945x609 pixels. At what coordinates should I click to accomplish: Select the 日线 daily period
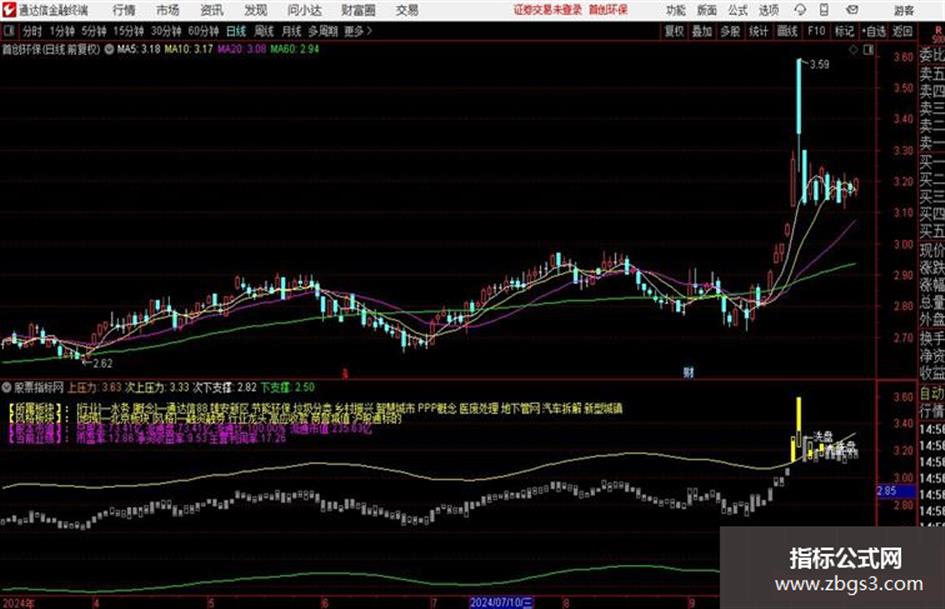(x=236, y=31)
